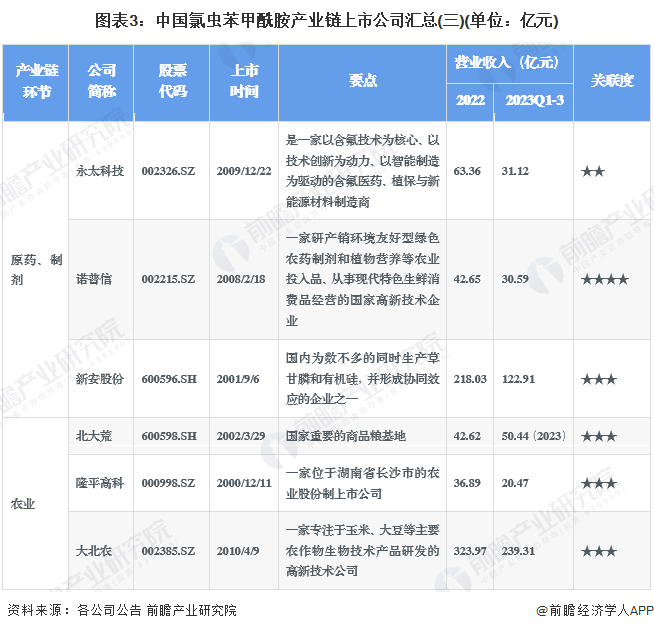
Task: Click 永太科技 description about 含氟技术
Action: tap(362, 171)
